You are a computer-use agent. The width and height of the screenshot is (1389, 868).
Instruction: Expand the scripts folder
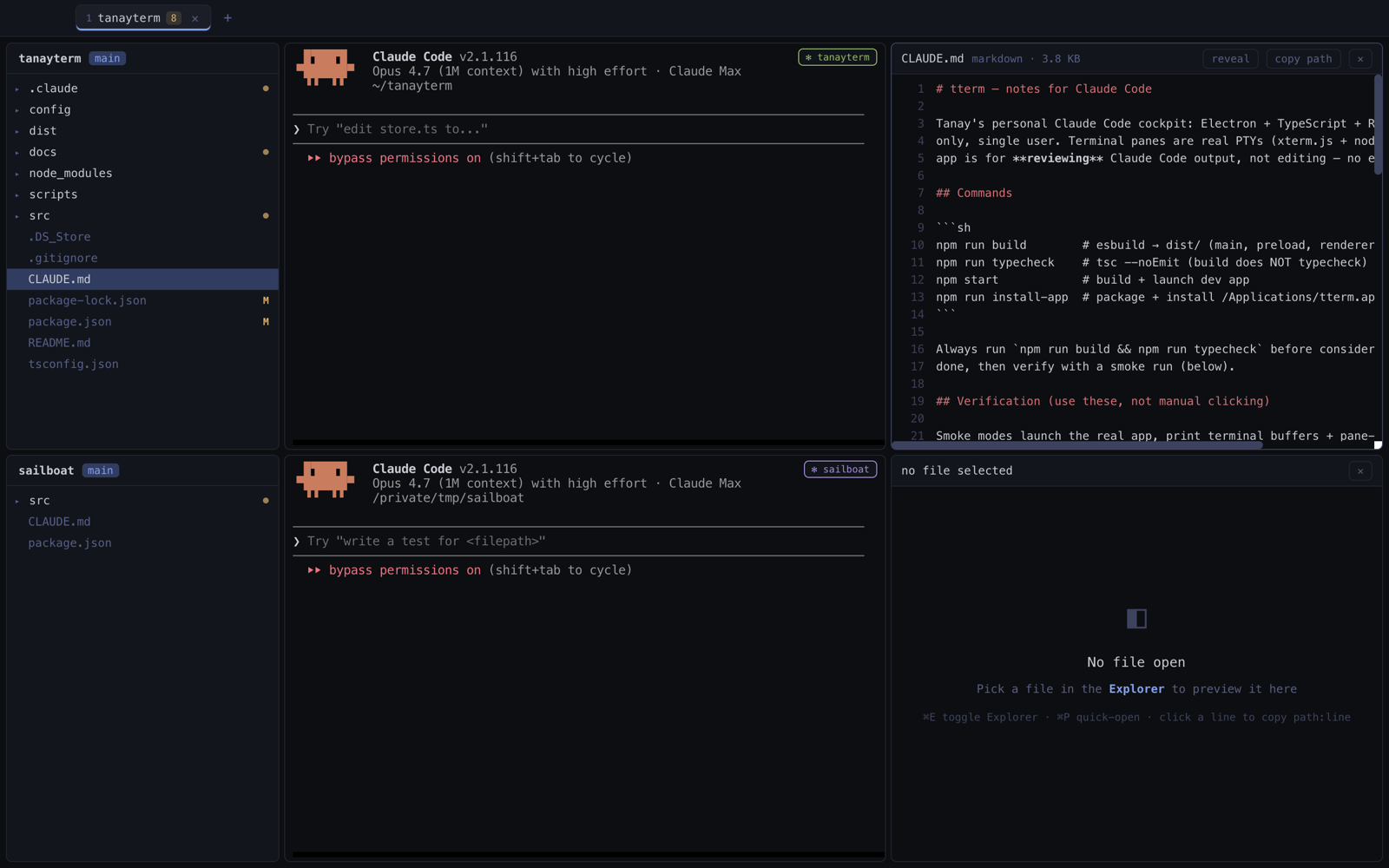[x=142, y=194]
